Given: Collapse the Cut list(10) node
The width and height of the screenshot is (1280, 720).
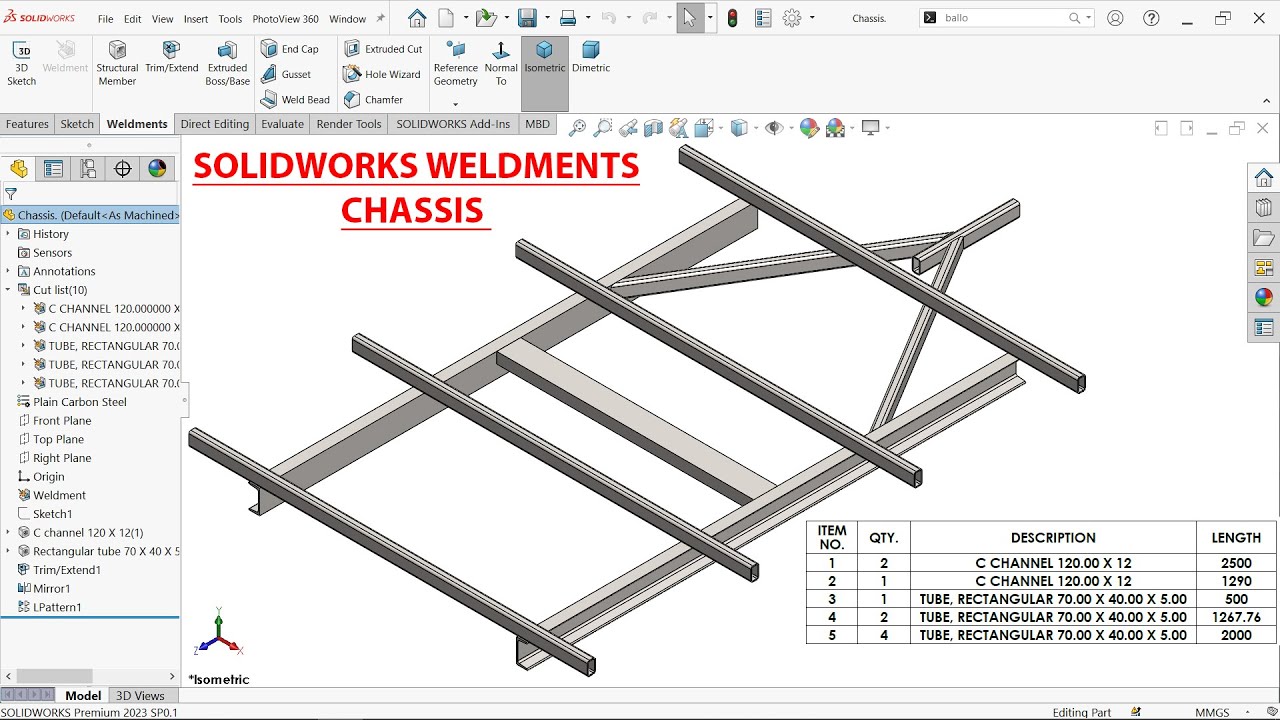Looking at the screenshot, I should [x=8, y=290].
